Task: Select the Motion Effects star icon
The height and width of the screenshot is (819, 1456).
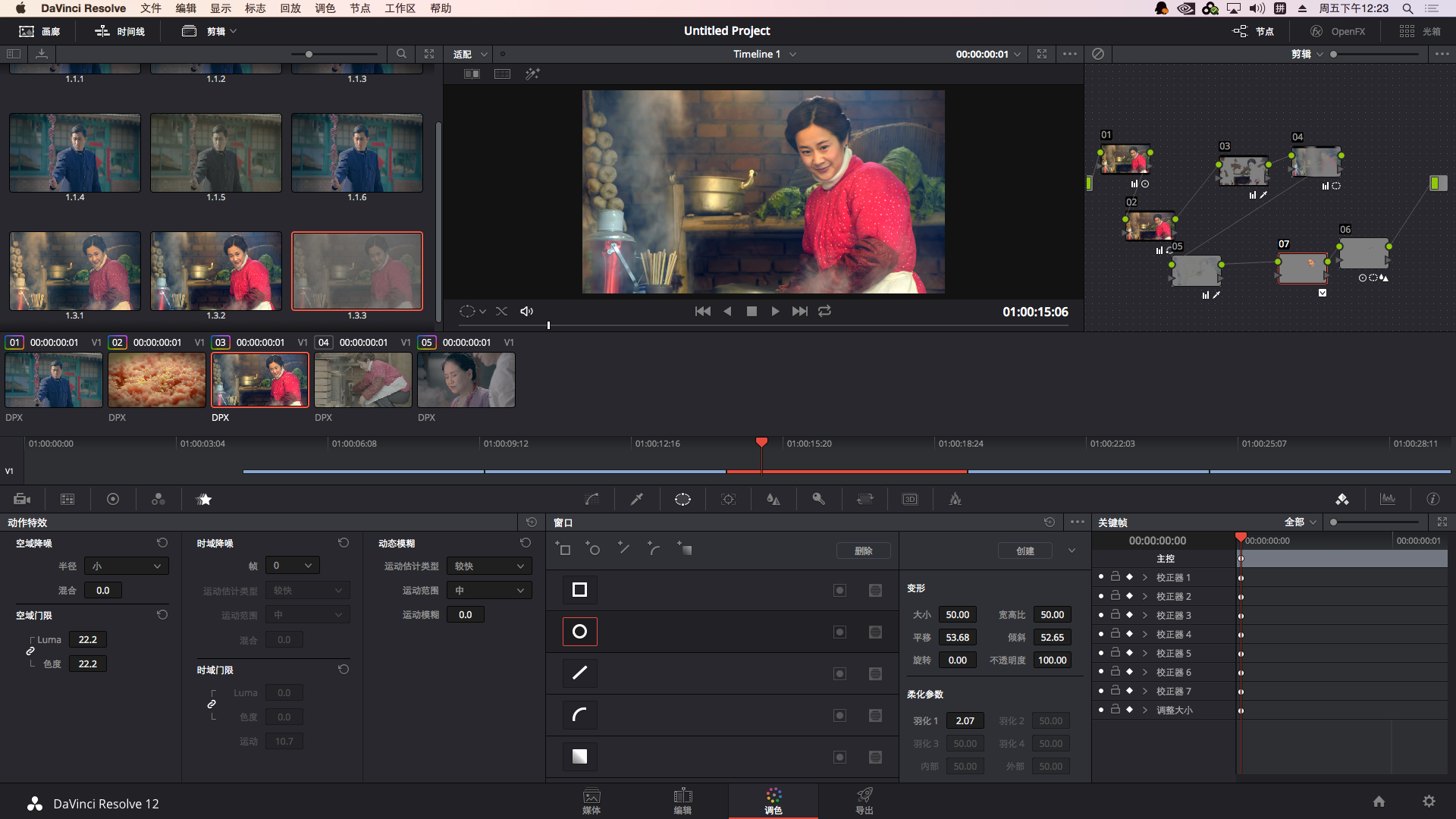Action: [x=204, y=499]
